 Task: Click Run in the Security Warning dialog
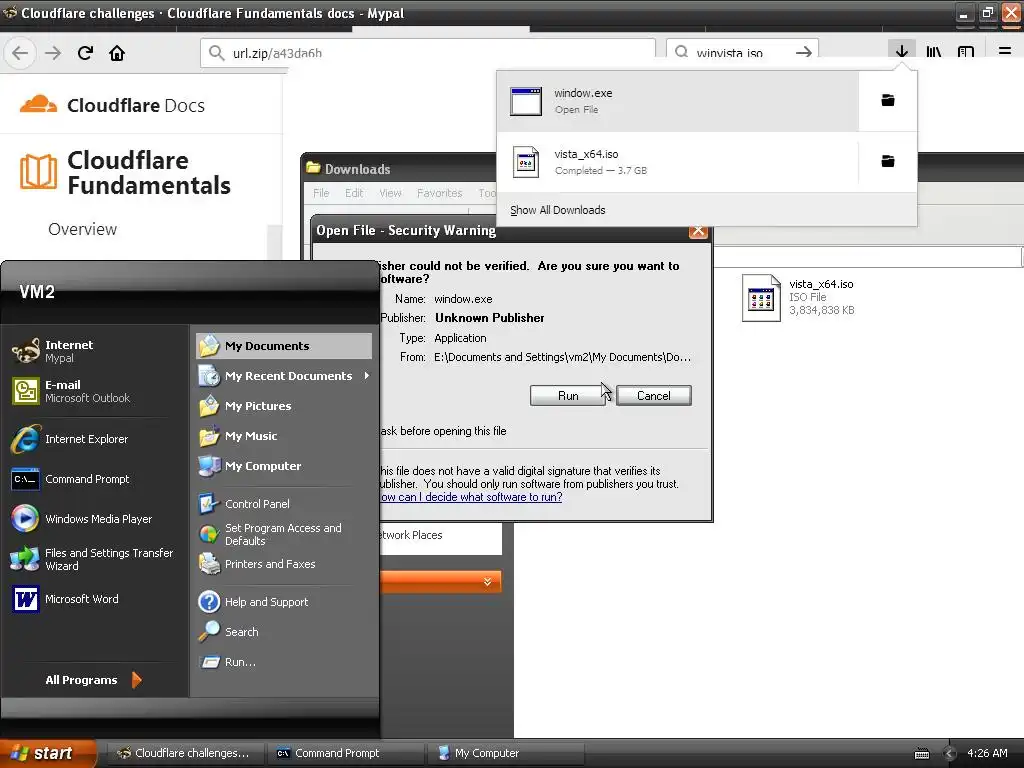point(568,396)
